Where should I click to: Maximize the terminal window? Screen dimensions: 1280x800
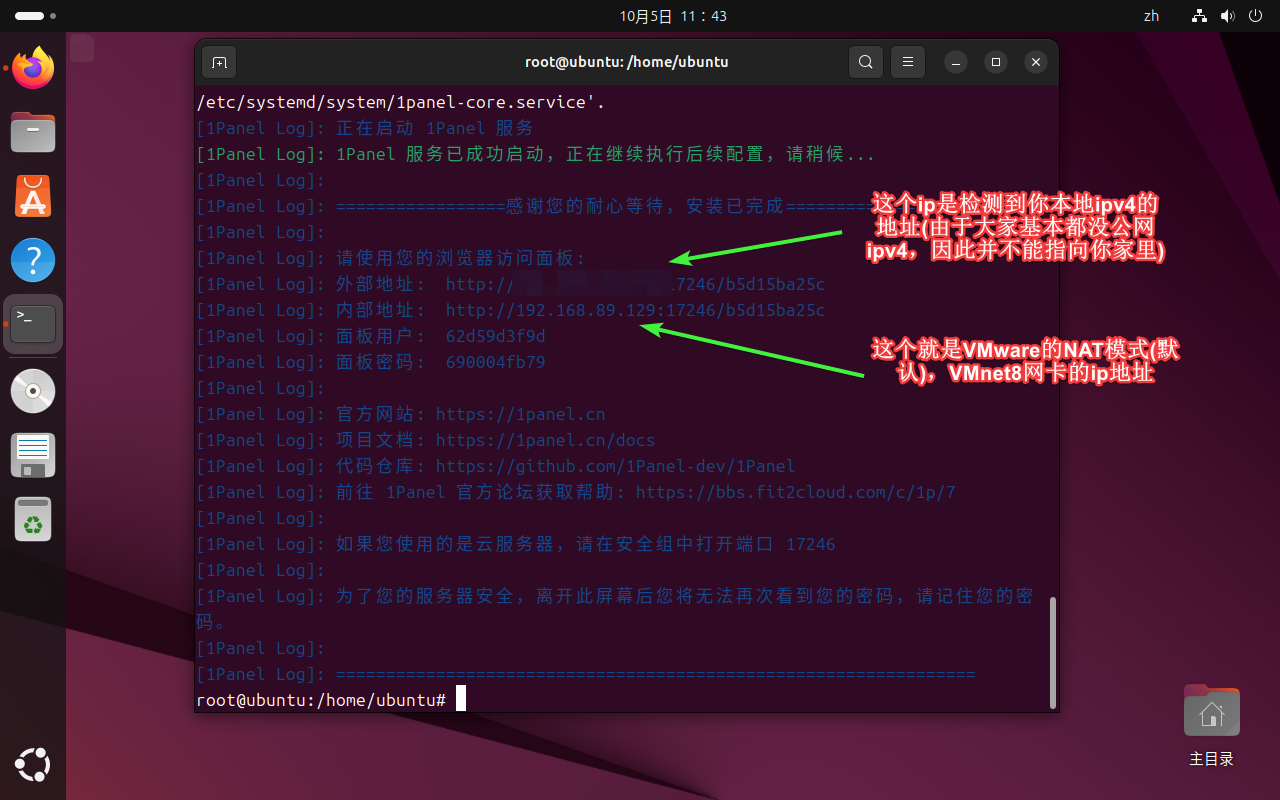[996, 62]
